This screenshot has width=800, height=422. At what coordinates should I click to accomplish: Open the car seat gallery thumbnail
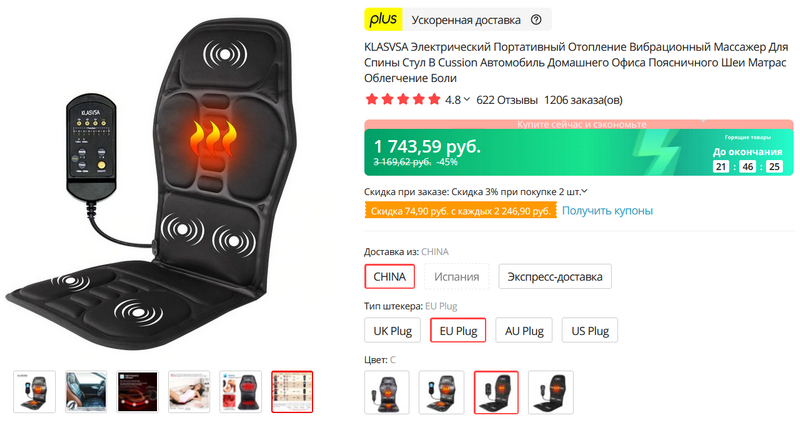click(x=86, y=392)
